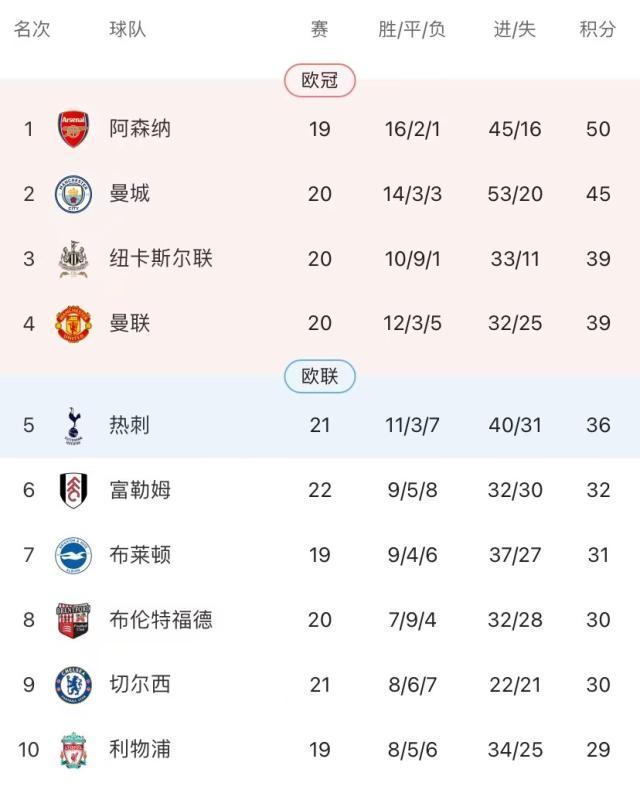Click the Brentford club crest
The height and width of the screenshot is (793, 640).
pyautogui.click(x=73, y=620)
